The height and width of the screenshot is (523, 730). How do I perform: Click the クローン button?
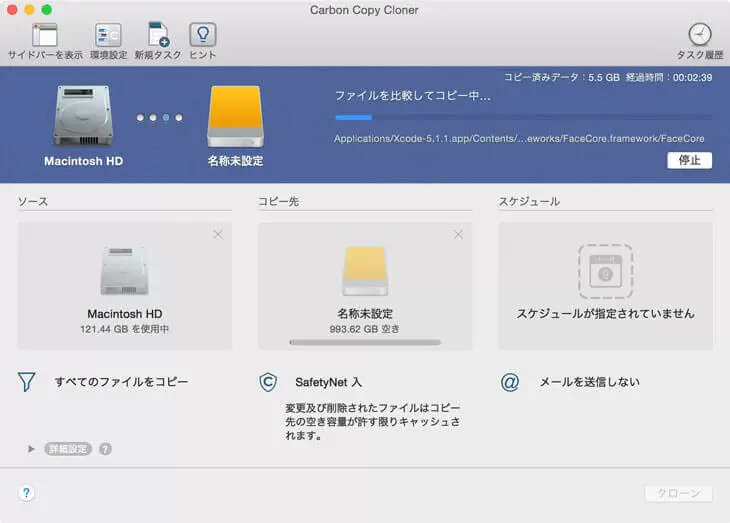678,493
